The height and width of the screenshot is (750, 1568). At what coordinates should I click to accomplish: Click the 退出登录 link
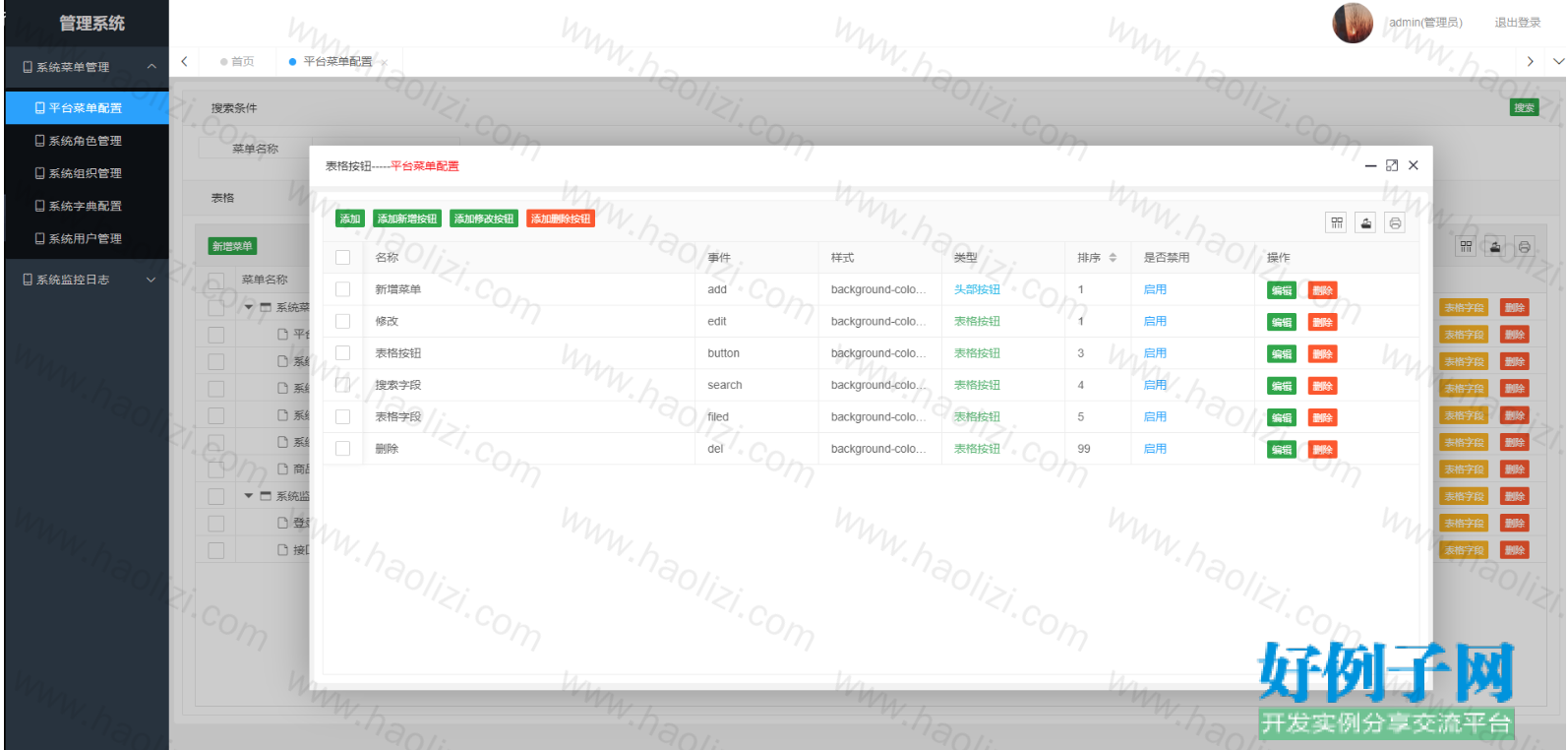[1518, 23]
